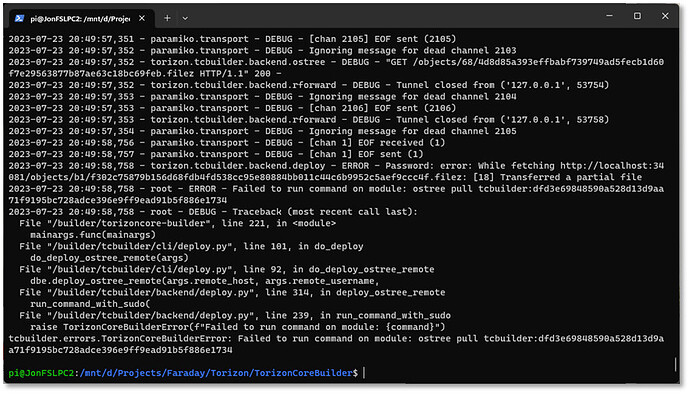Click the "/builder/torizoncore-builder" file path

(129, 223)
